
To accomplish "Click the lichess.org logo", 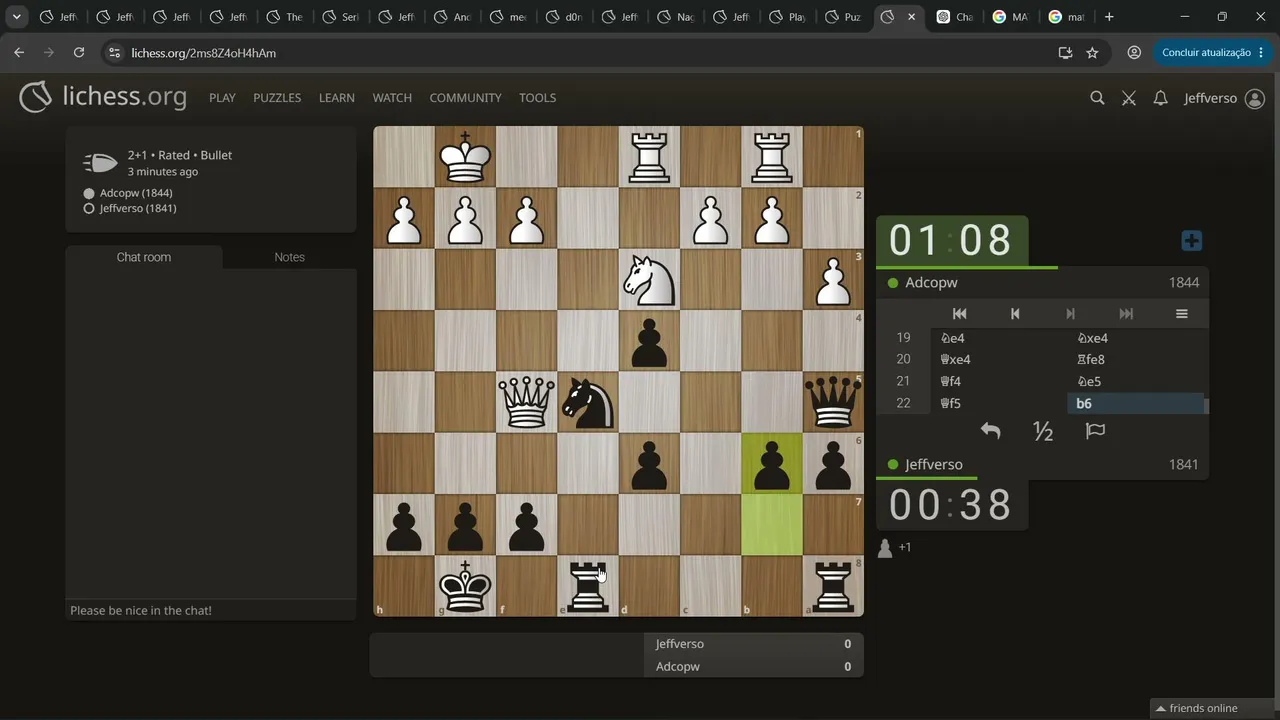I will tap(102, 97).
